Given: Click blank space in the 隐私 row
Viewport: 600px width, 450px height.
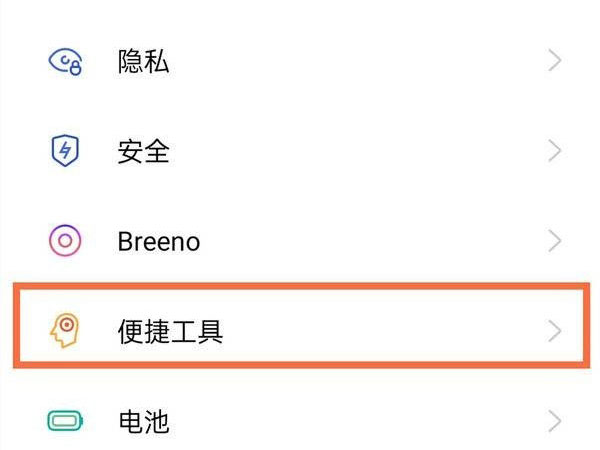Looking at the screenshot, I should [350, 62].
